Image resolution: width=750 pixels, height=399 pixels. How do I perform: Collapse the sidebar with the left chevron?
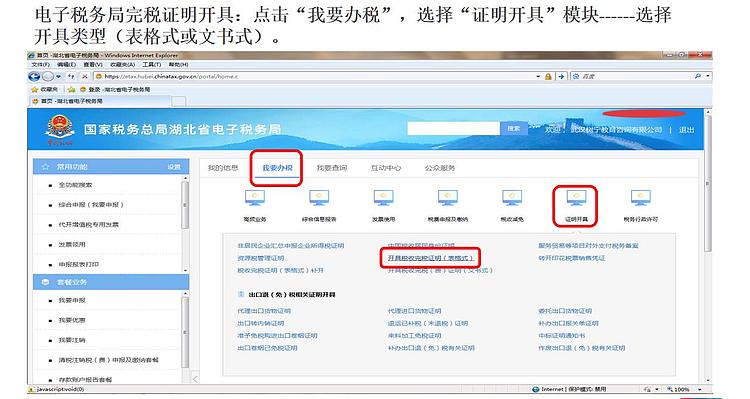tap(195, 379)
